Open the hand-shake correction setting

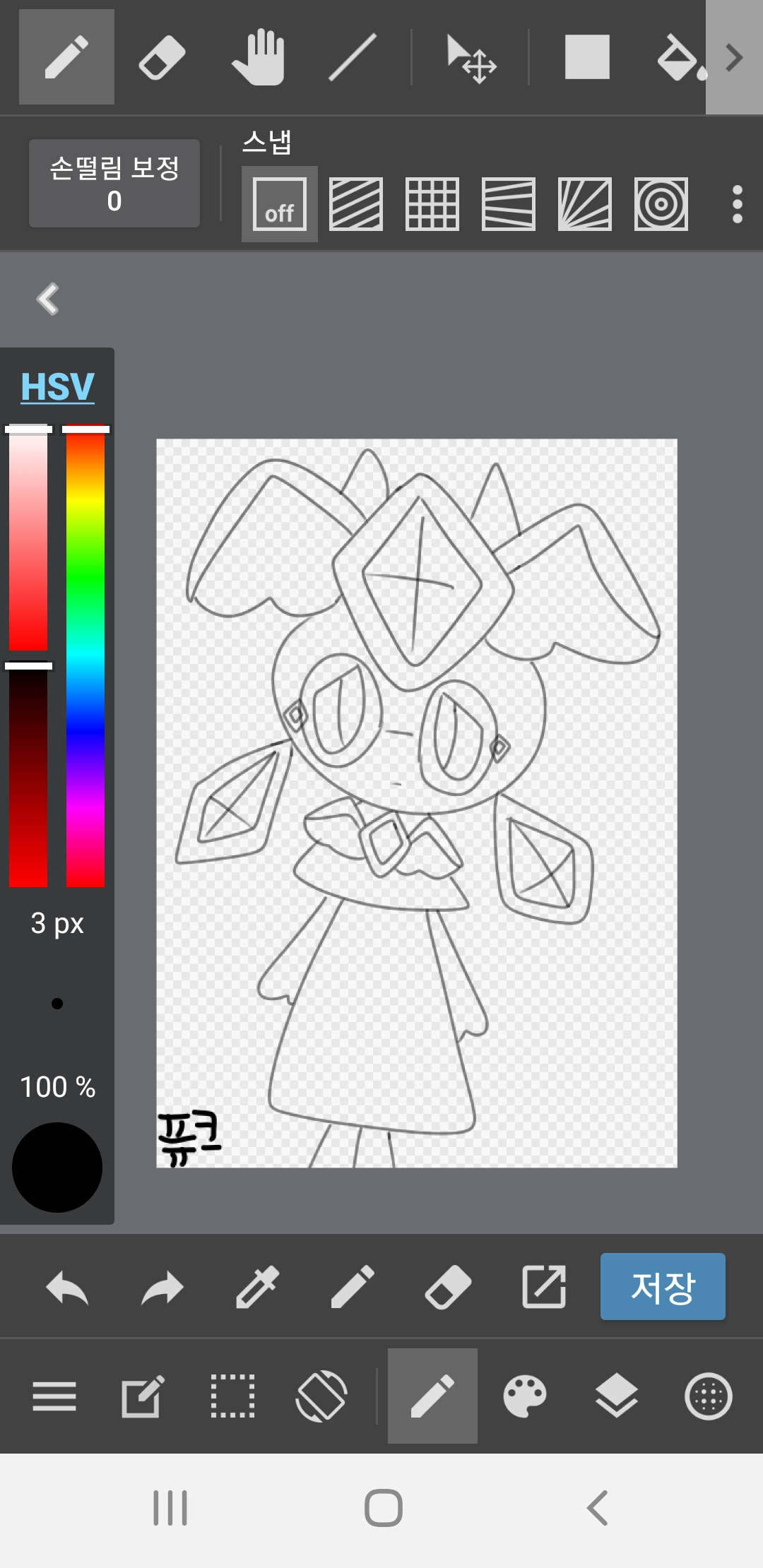tap(114, 184)
